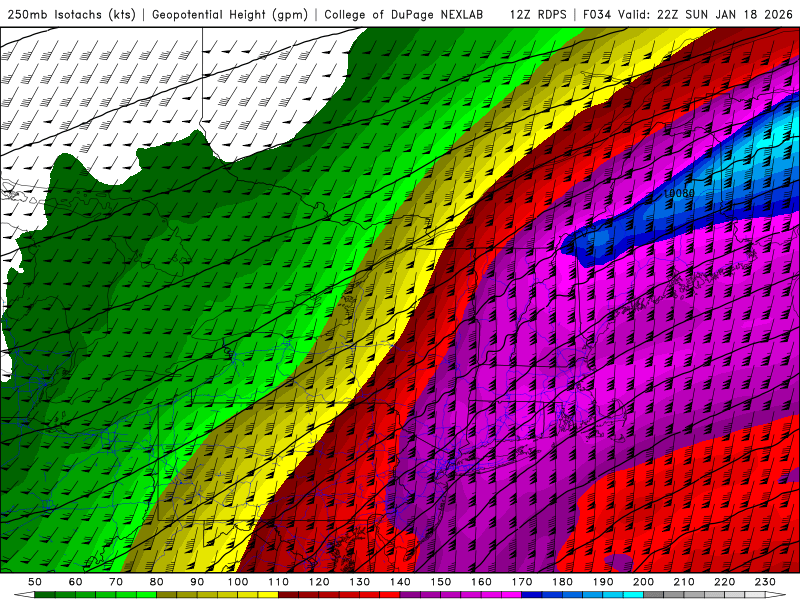Click the legend value "50"
800x600 pixels.
[35, 582]
